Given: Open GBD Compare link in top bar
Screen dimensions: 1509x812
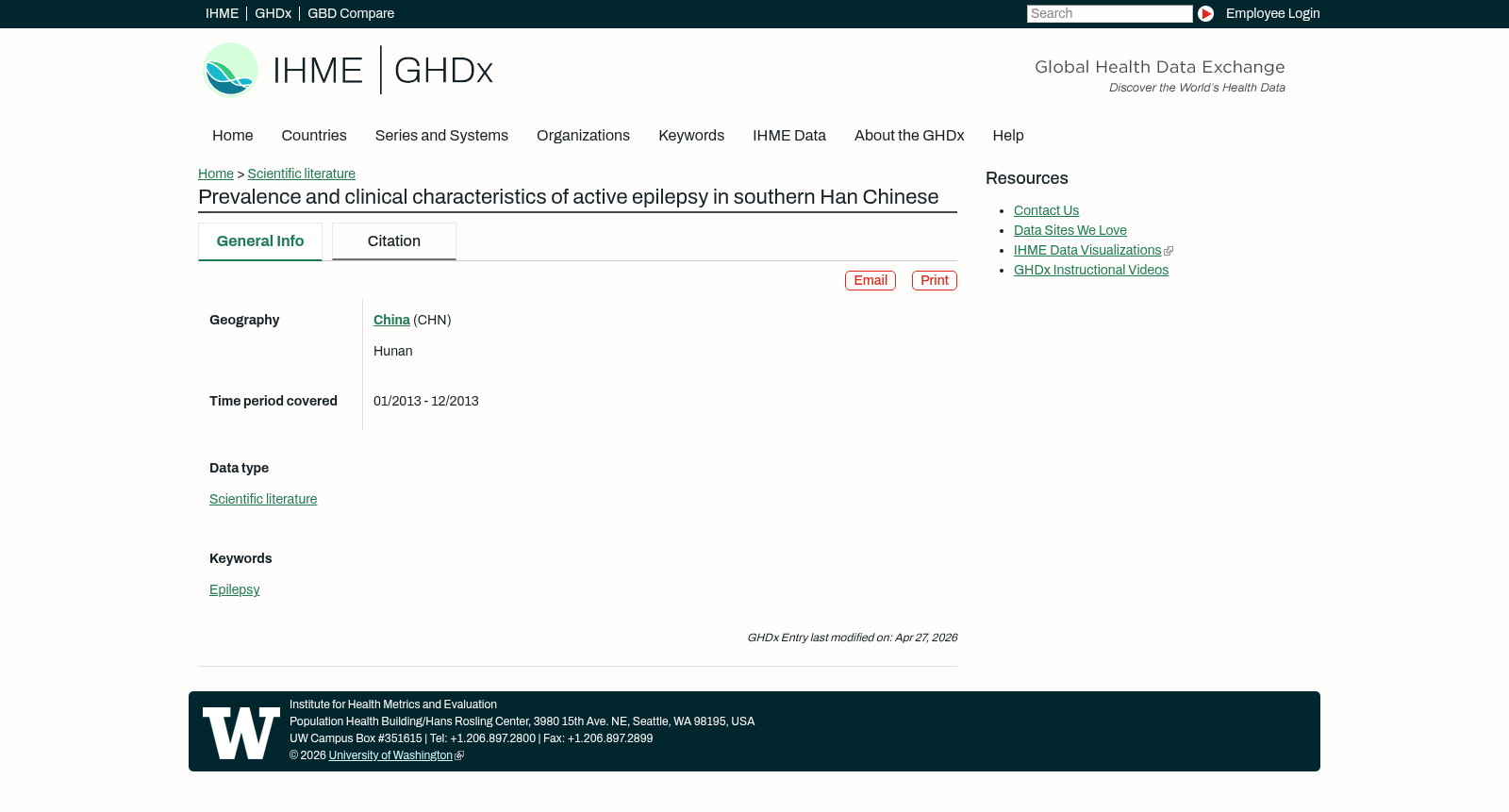Looking at the screenshot, I should pyautogui.click(x=351, y=13).
